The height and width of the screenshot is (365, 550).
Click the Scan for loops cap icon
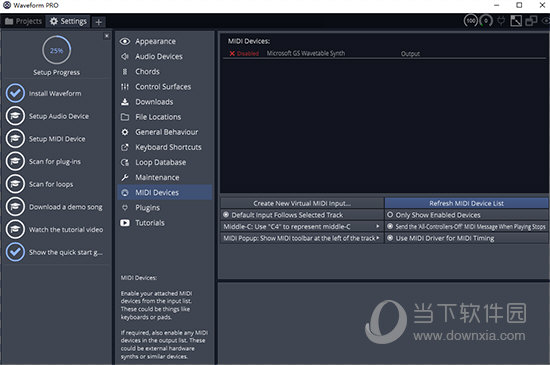15,184
